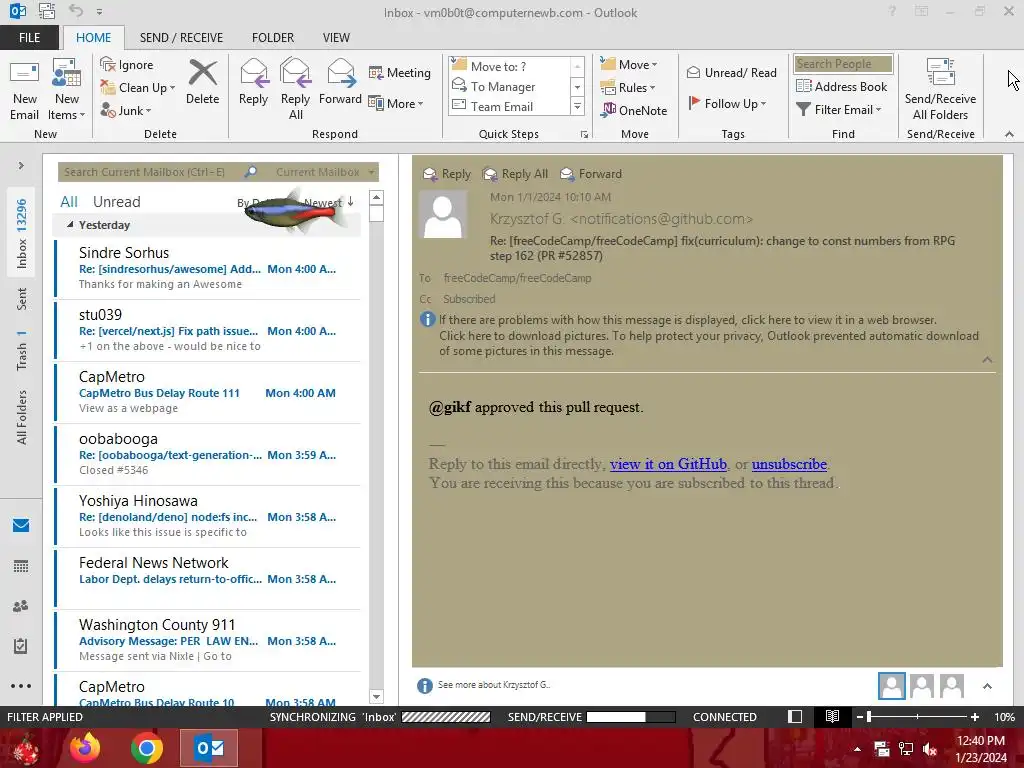The image size is (1024, 768).
Task: Open Follow Up flag menu
Action: [x=727, y=103]
